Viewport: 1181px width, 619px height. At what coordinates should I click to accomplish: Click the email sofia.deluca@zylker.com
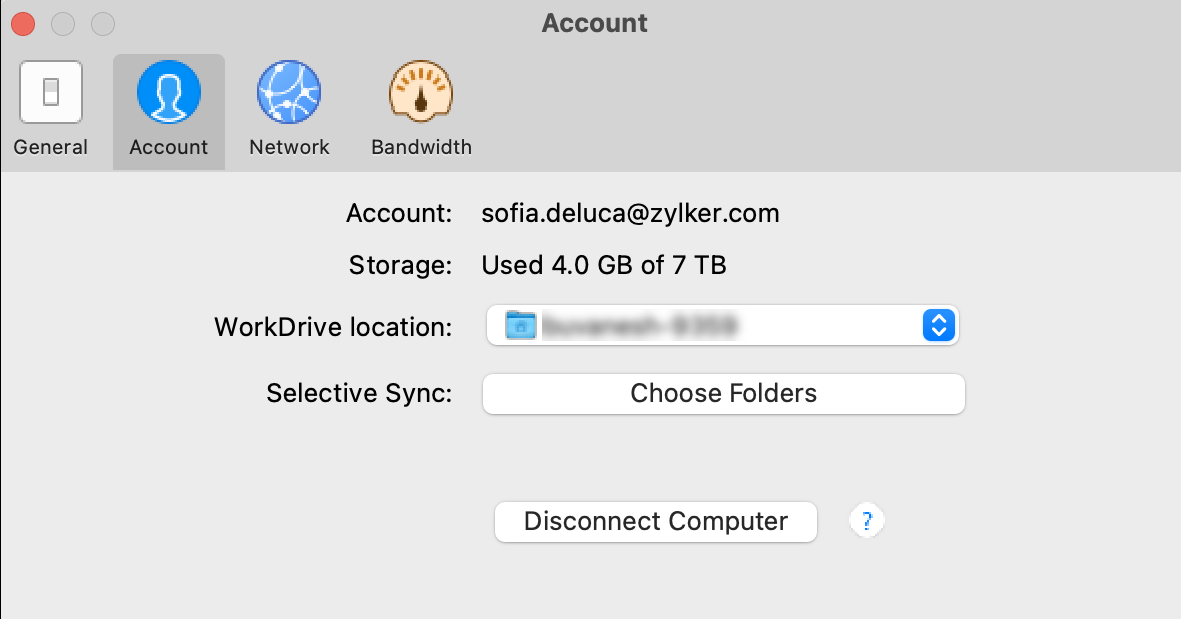pos(630,213)
